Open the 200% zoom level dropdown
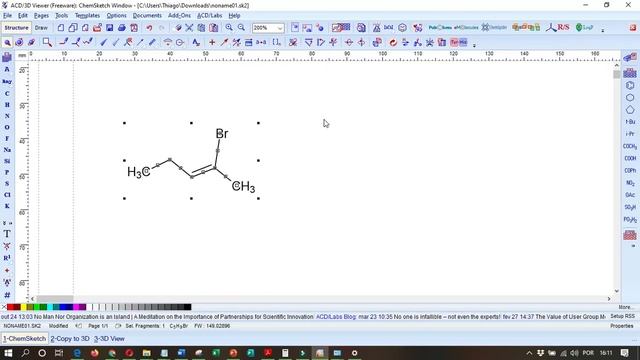This screenshot has height=360, width=640. 280,28
